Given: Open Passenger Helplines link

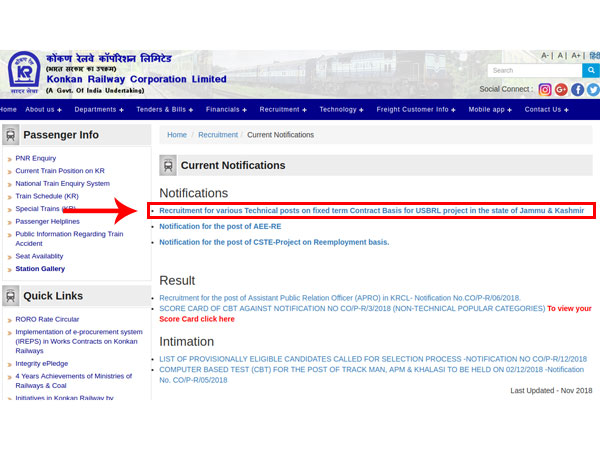Looking at the screenshot, I should pyautogui.click(x=47, y=221).
